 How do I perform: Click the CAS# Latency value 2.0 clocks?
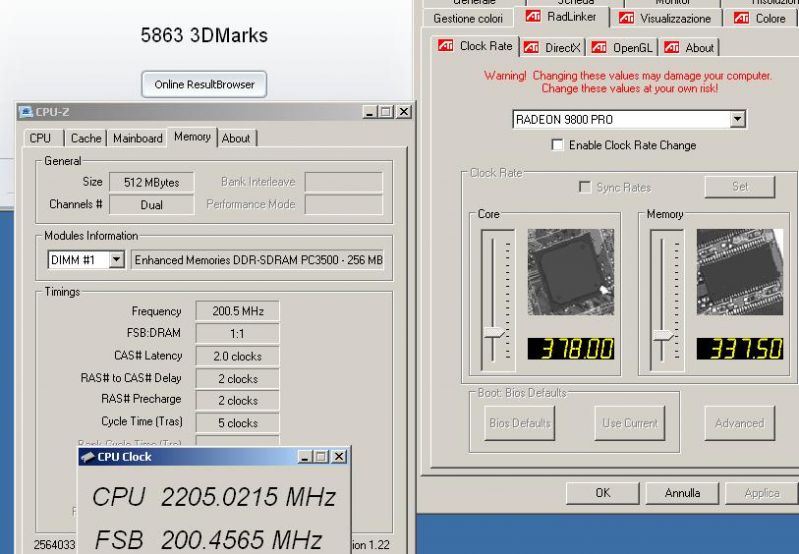(237, 356)
